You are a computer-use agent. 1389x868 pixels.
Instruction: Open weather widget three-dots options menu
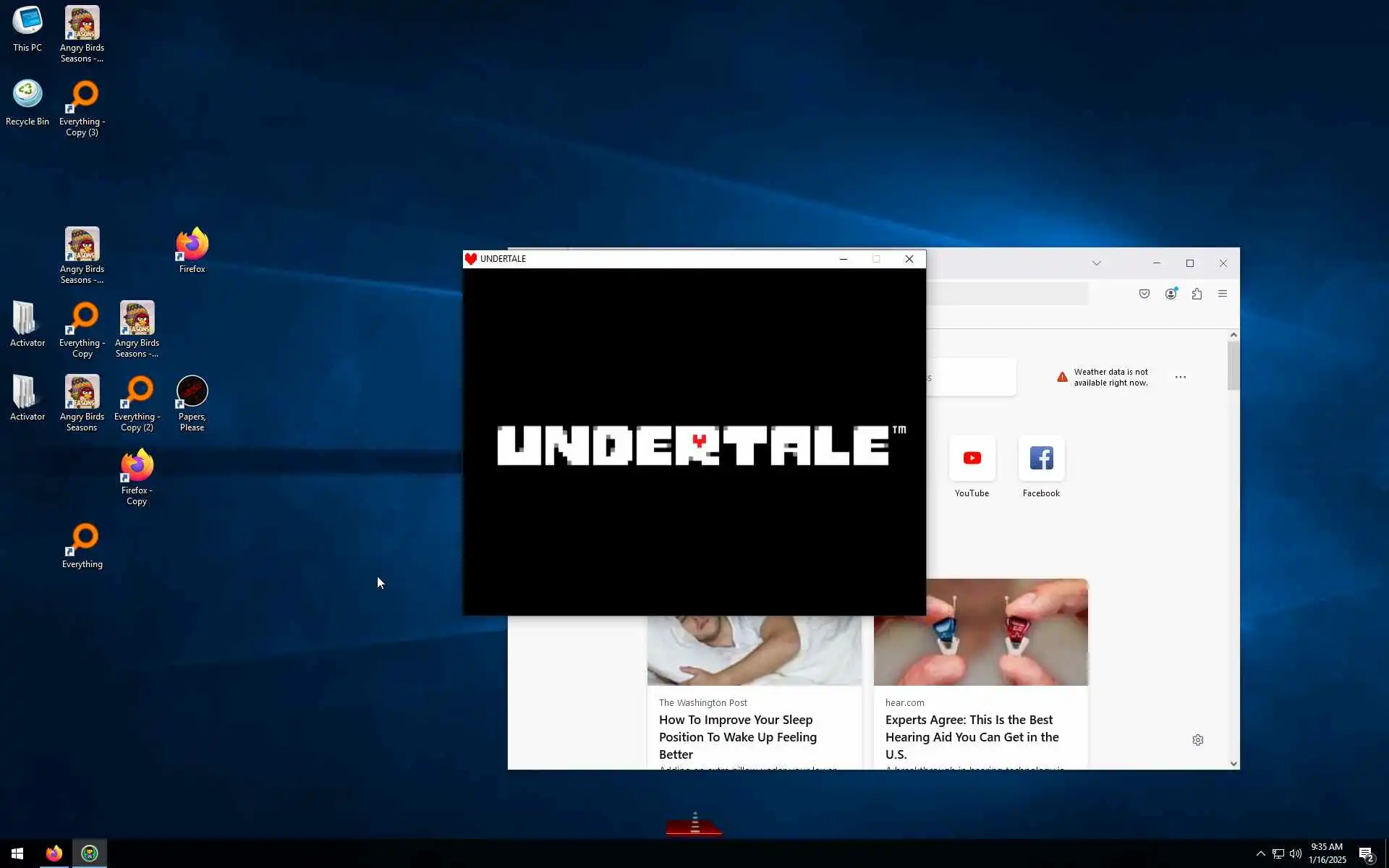[1180, 377]
